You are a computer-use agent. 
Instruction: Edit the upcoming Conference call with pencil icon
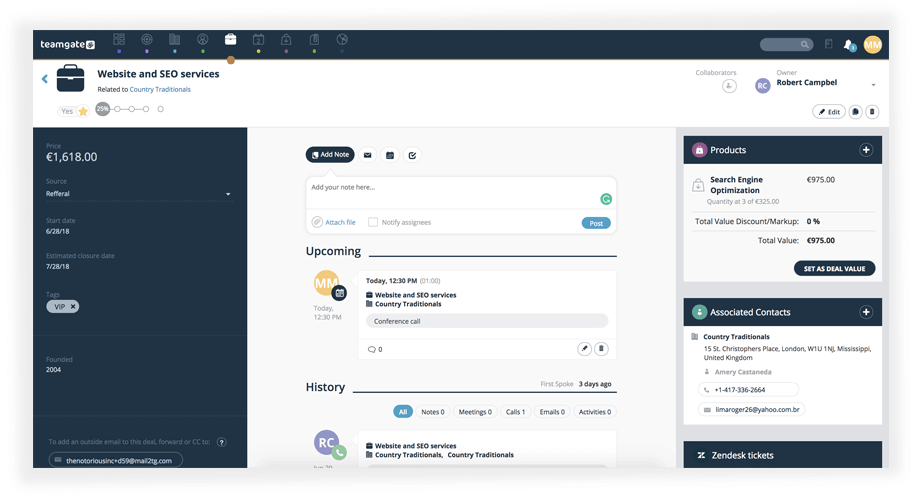coord(584,349)
